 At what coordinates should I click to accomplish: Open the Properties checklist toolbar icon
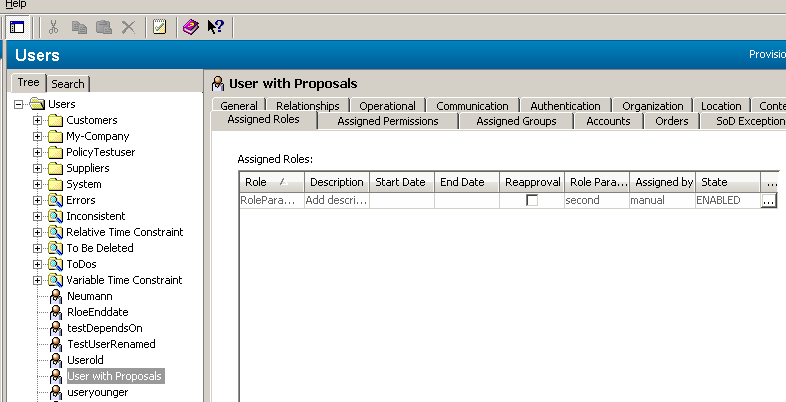pos(159,27)
